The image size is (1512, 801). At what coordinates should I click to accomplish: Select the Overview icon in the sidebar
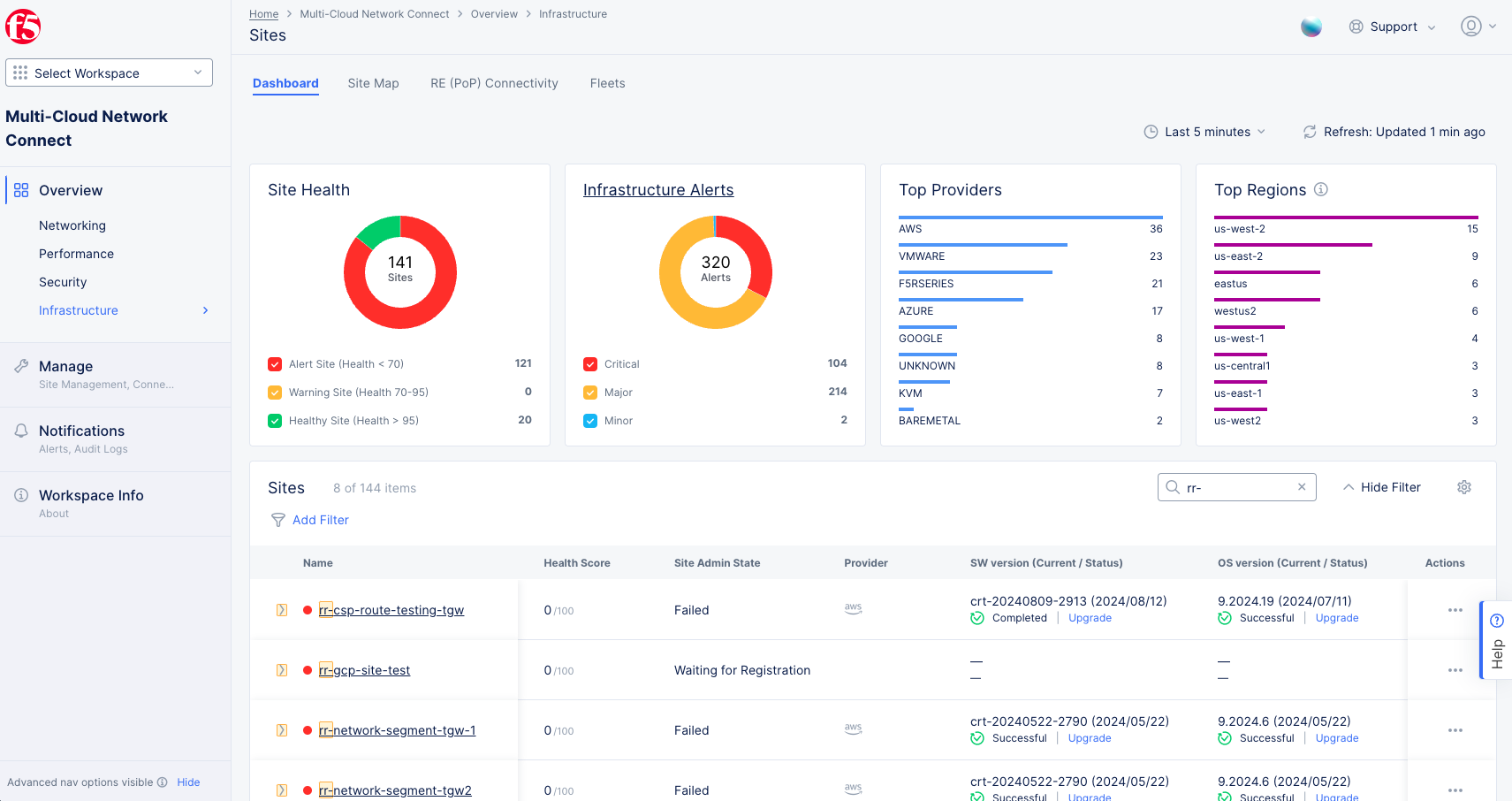click(x=19, y=189)
